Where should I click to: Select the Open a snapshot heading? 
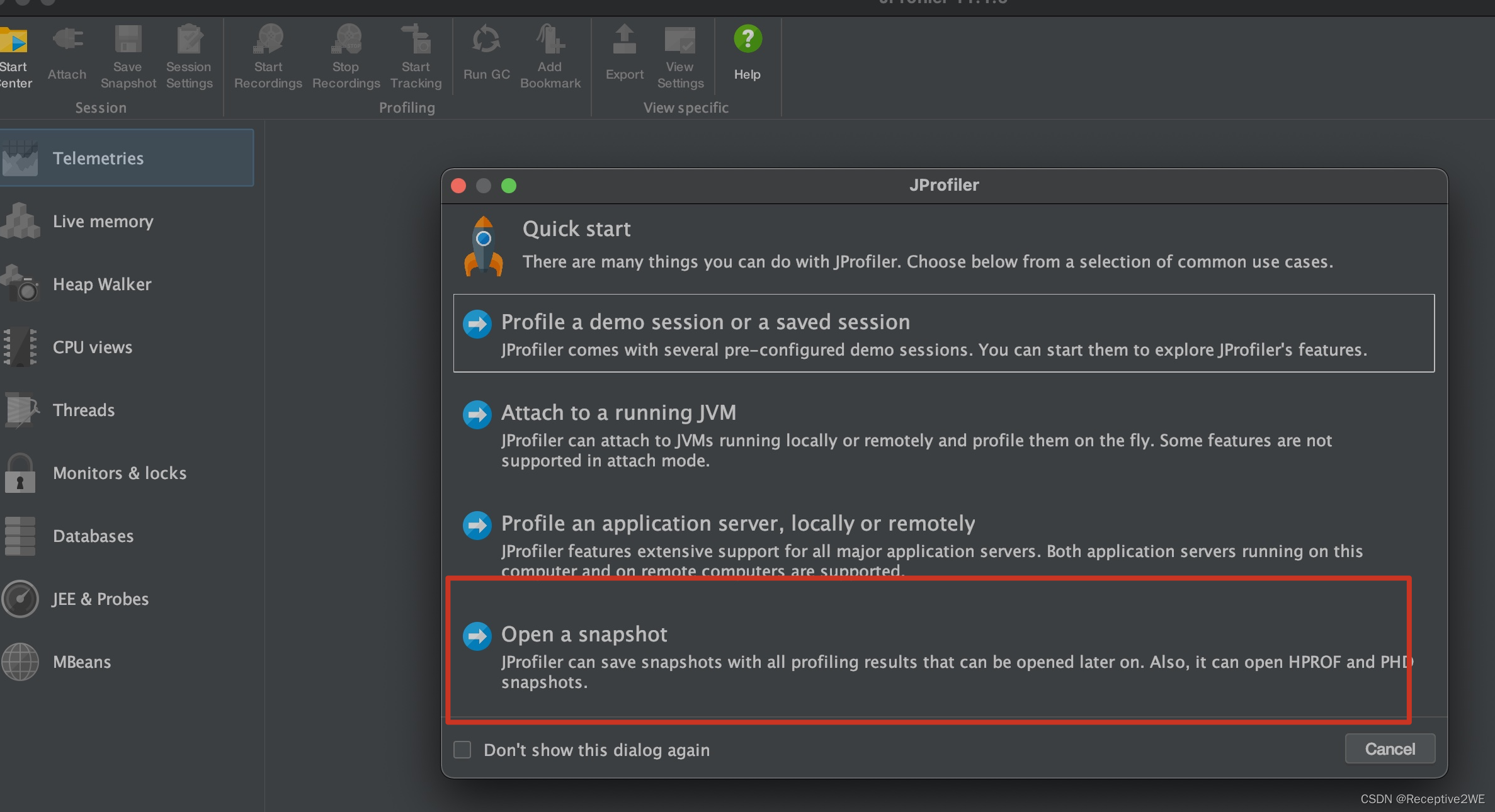coord(584,634)
